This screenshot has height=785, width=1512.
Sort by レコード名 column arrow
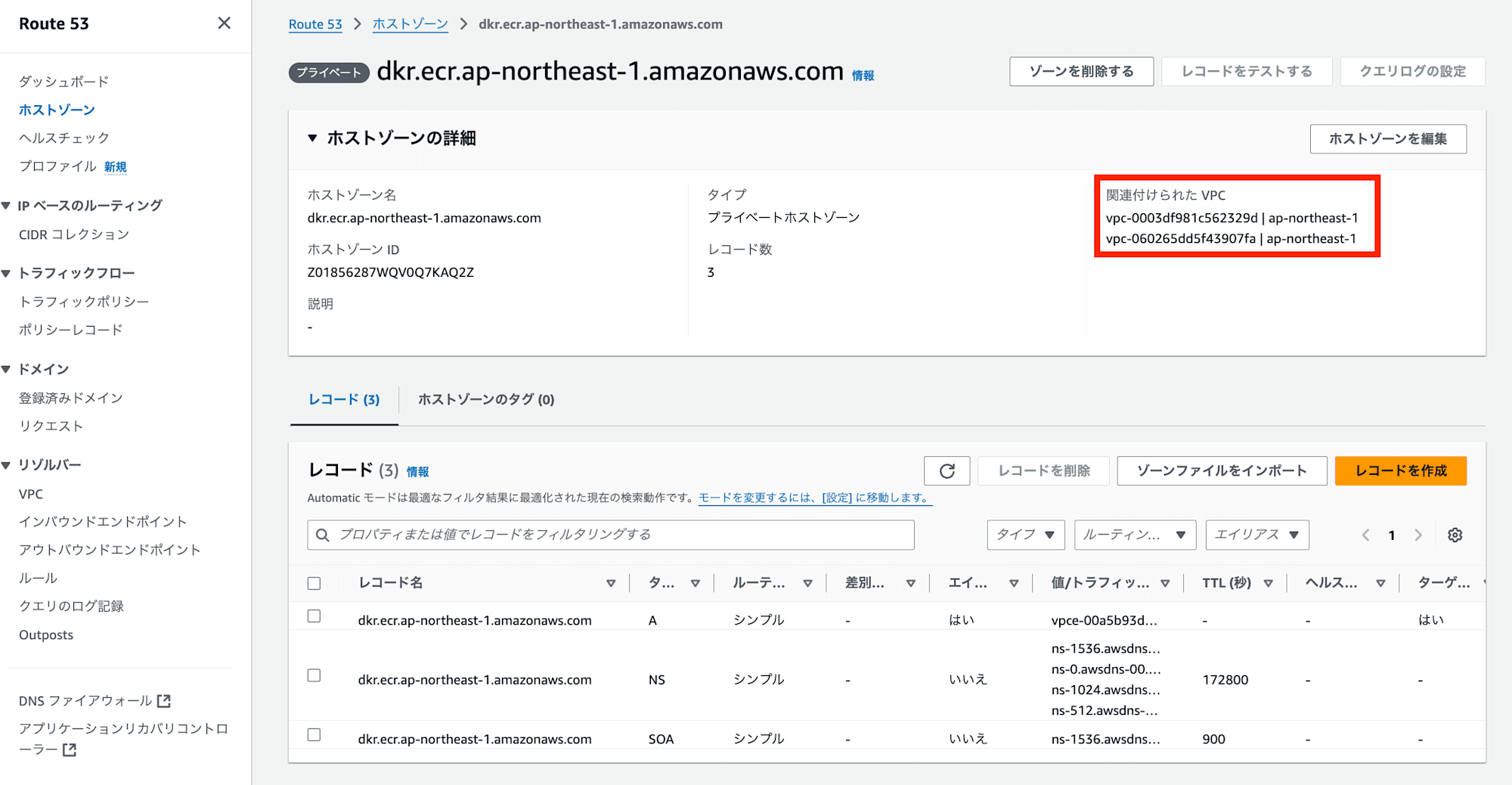click(611, 583)
